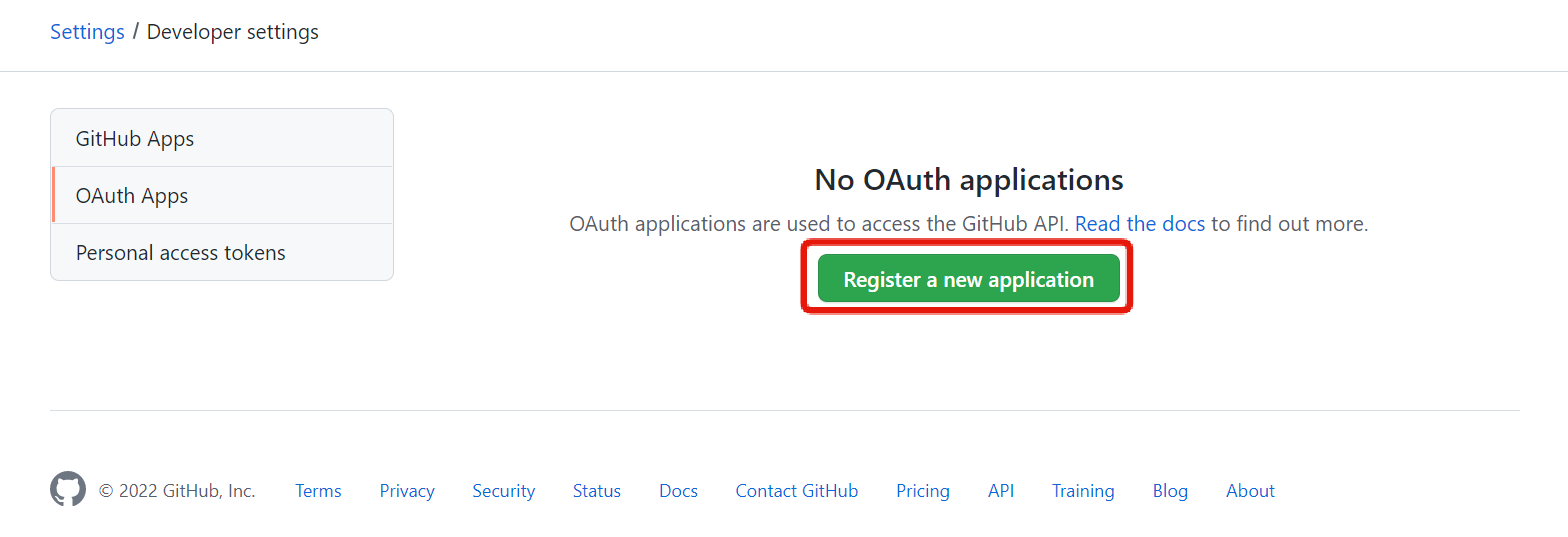
Task: Open the Read the docs link
Action: tap(1140, 223)
